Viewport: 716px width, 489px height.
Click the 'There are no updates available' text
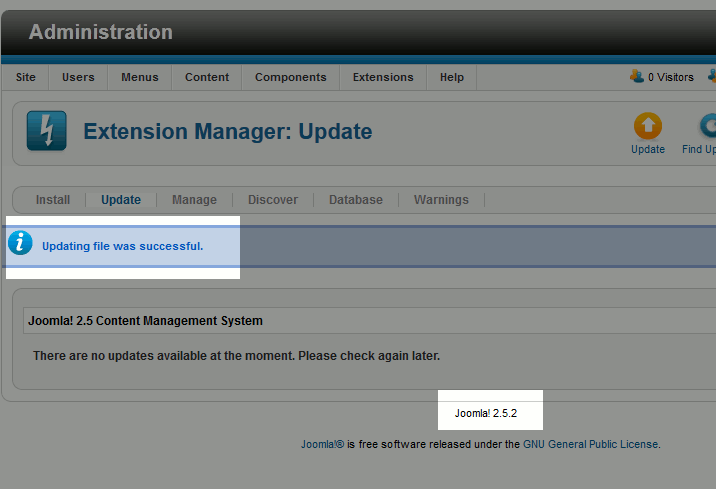(x=236, y=356)
